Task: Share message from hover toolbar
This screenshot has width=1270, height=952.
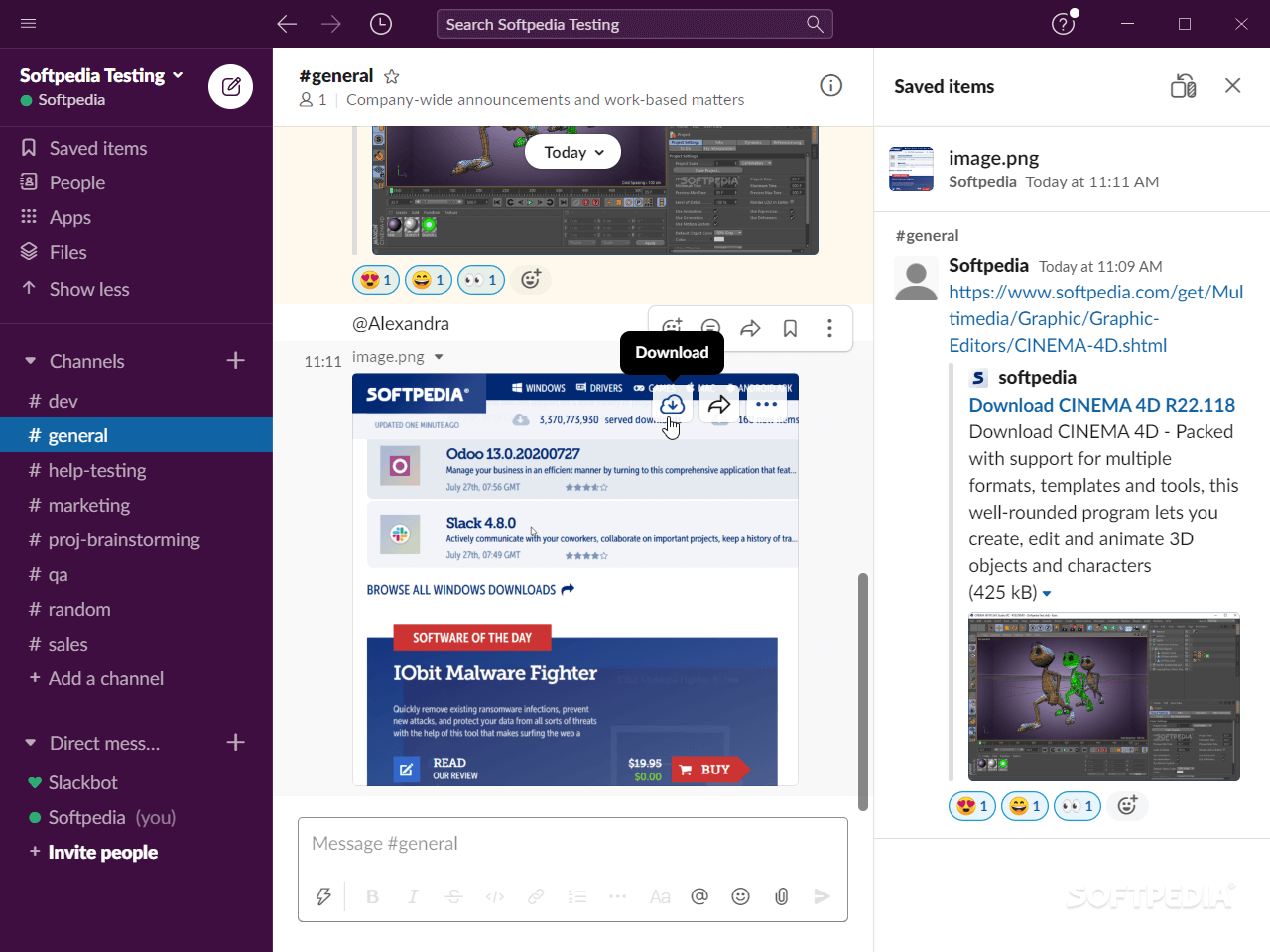Action: tap(750, 328)
